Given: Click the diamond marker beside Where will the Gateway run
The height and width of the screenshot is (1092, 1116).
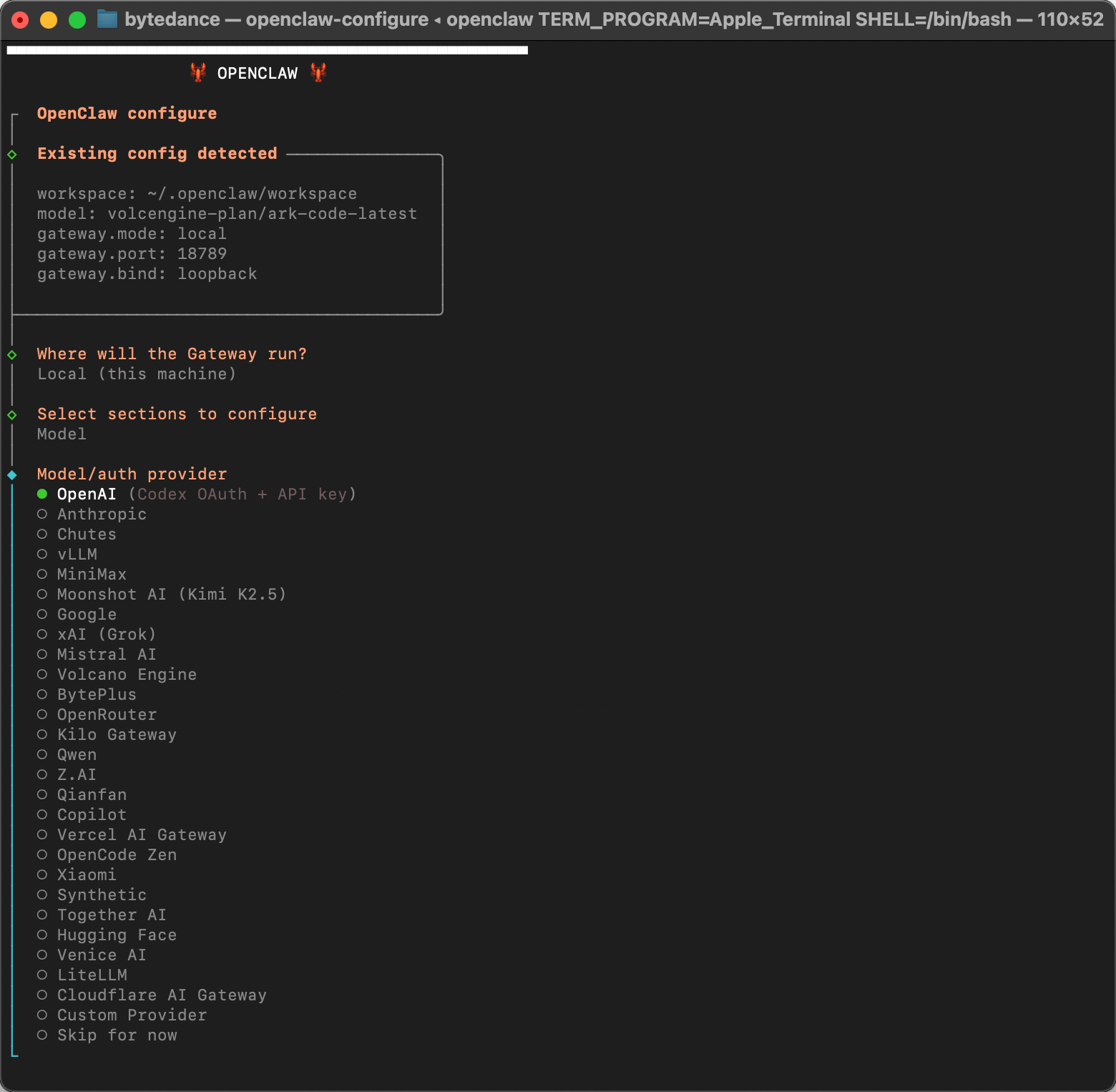Looking at the screenshot, I should [x=12, y=355].
